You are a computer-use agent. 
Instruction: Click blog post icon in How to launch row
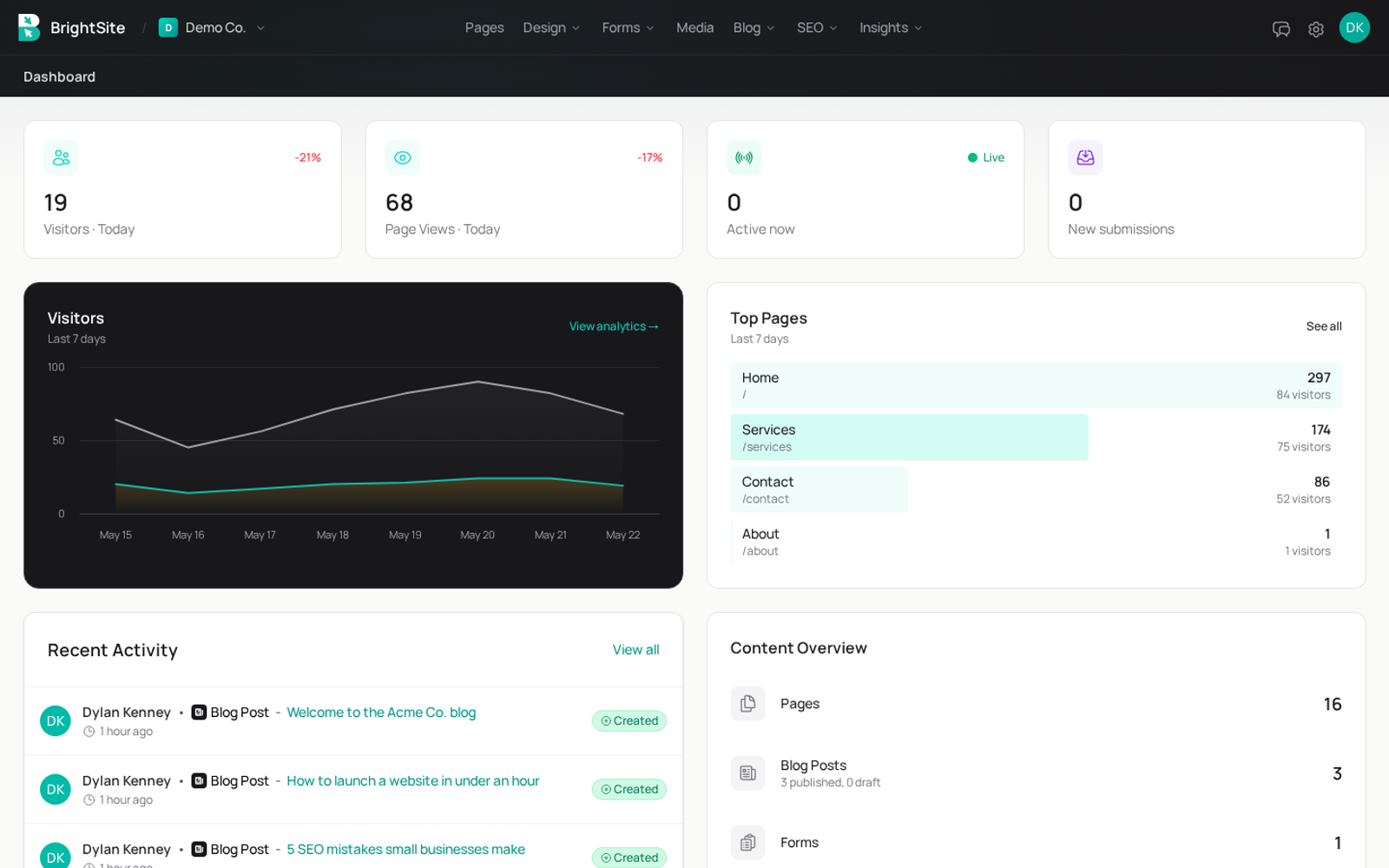[x=199, y=781]
